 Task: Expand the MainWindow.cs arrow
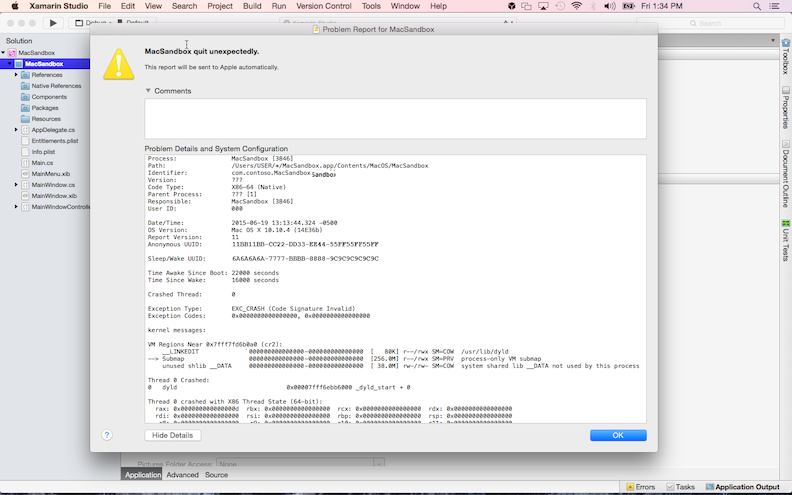click(x=16, y=185)
